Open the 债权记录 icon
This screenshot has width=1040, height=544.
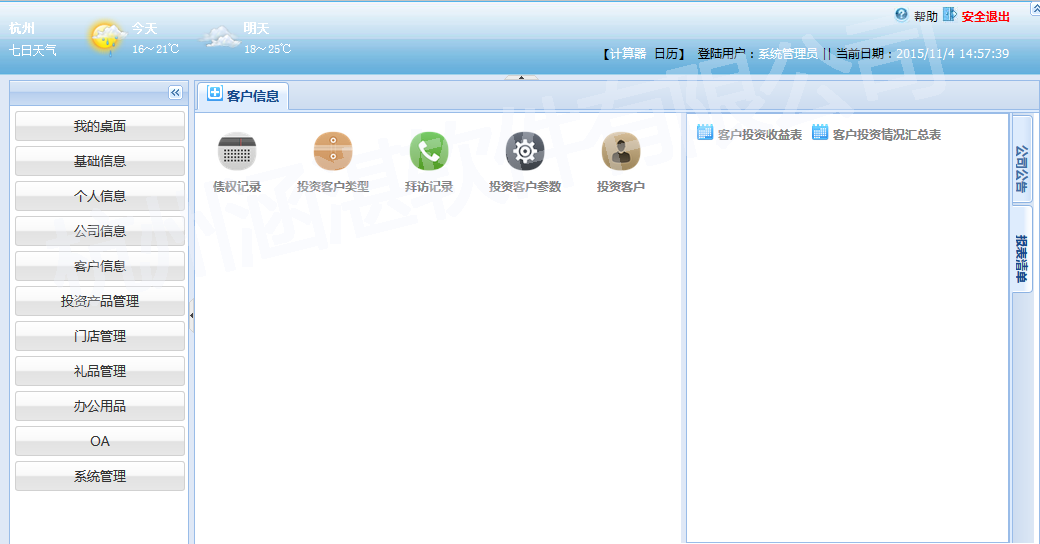(x=237, y=152)
